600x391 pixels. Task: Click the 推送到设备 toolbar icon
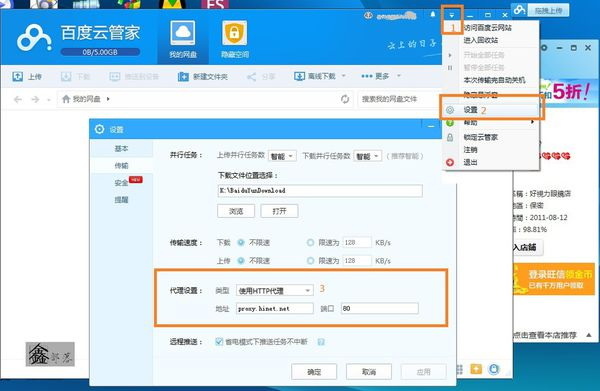coord(114,77)
